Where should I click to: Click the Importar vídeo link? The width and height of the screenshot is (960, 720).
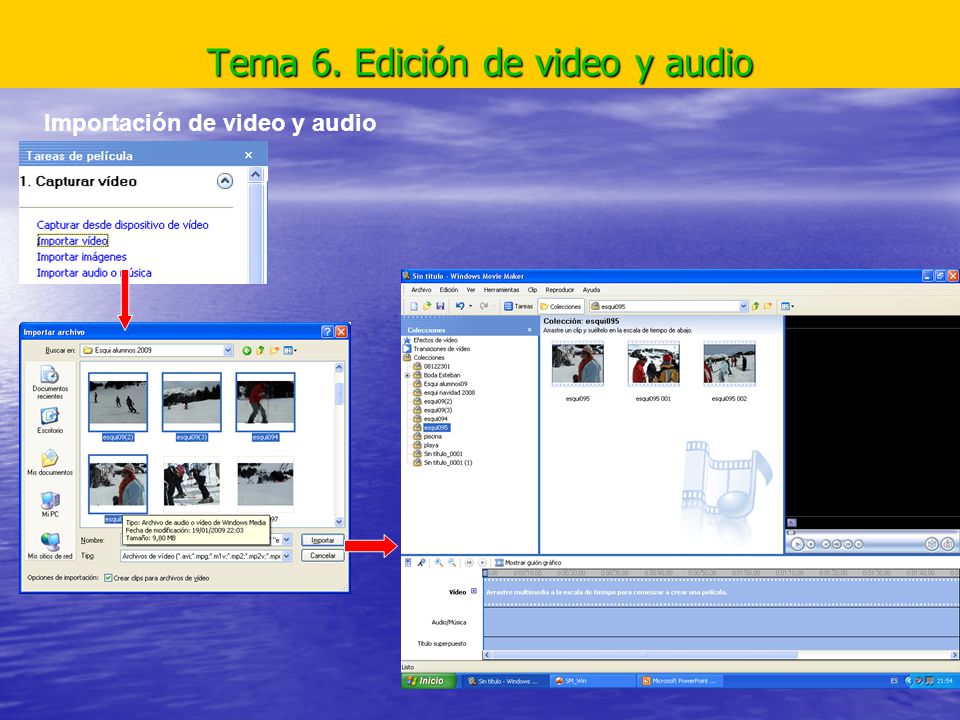72,241
